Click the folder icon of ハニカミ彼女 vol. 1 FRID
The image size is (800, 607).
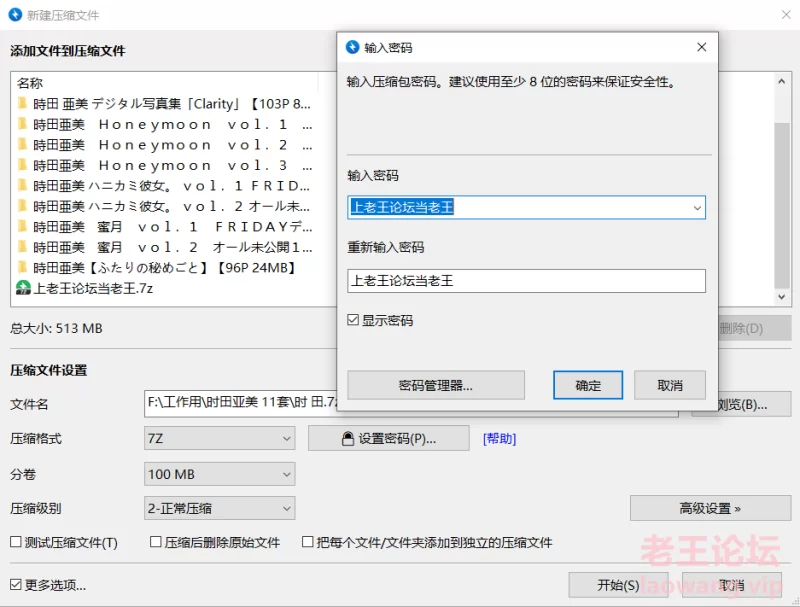22,185
